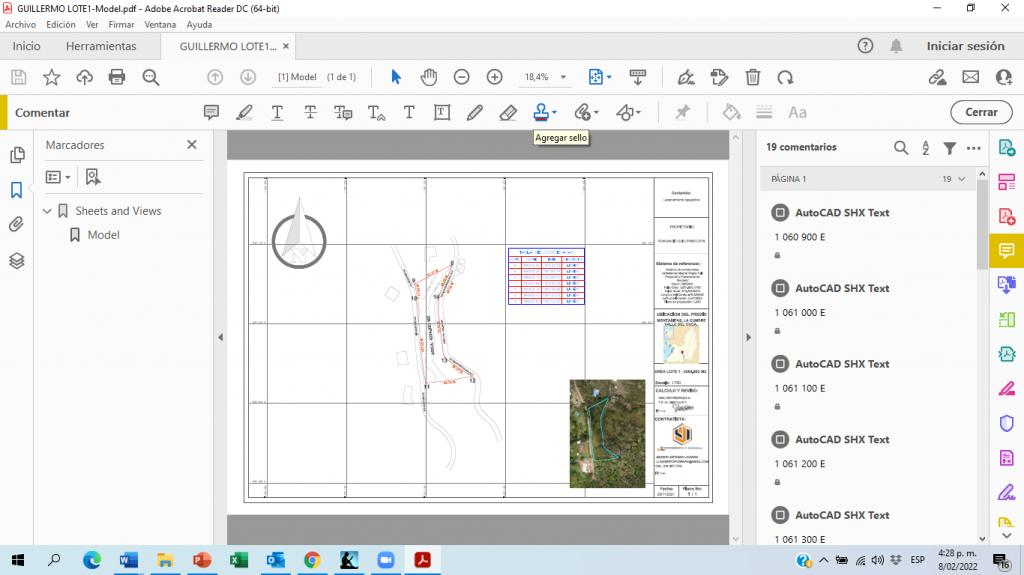Select the eraser tool in the Comentar toolbar

pyautogui.click(x=508, y=113)
